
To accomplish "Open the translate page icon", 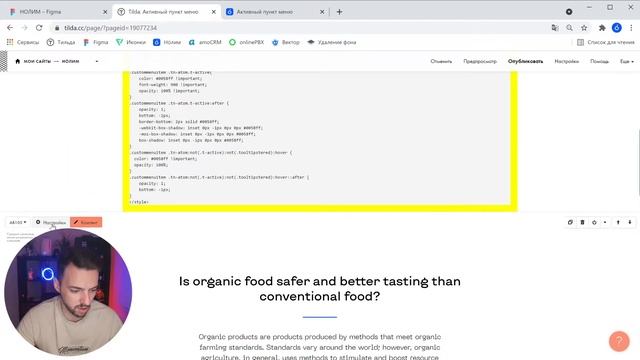I will (x=555, y=28).
